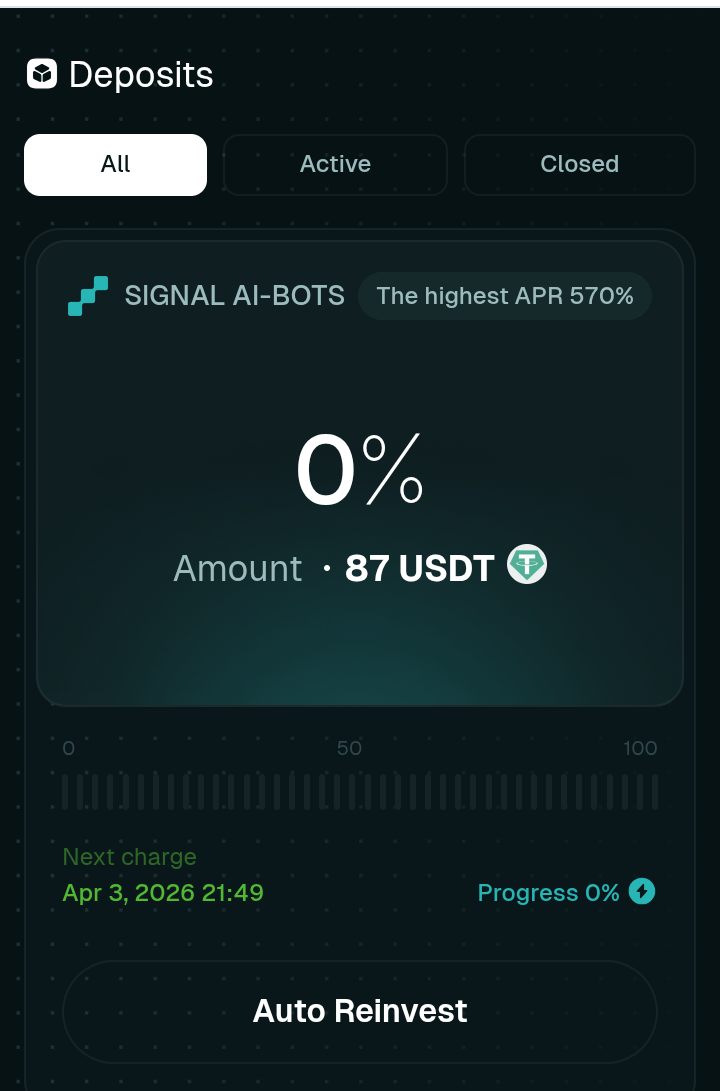Click the Next charge date Apr 3, 2026
The width and height of the screenshot is (720, 1091).
pos(163,892)
